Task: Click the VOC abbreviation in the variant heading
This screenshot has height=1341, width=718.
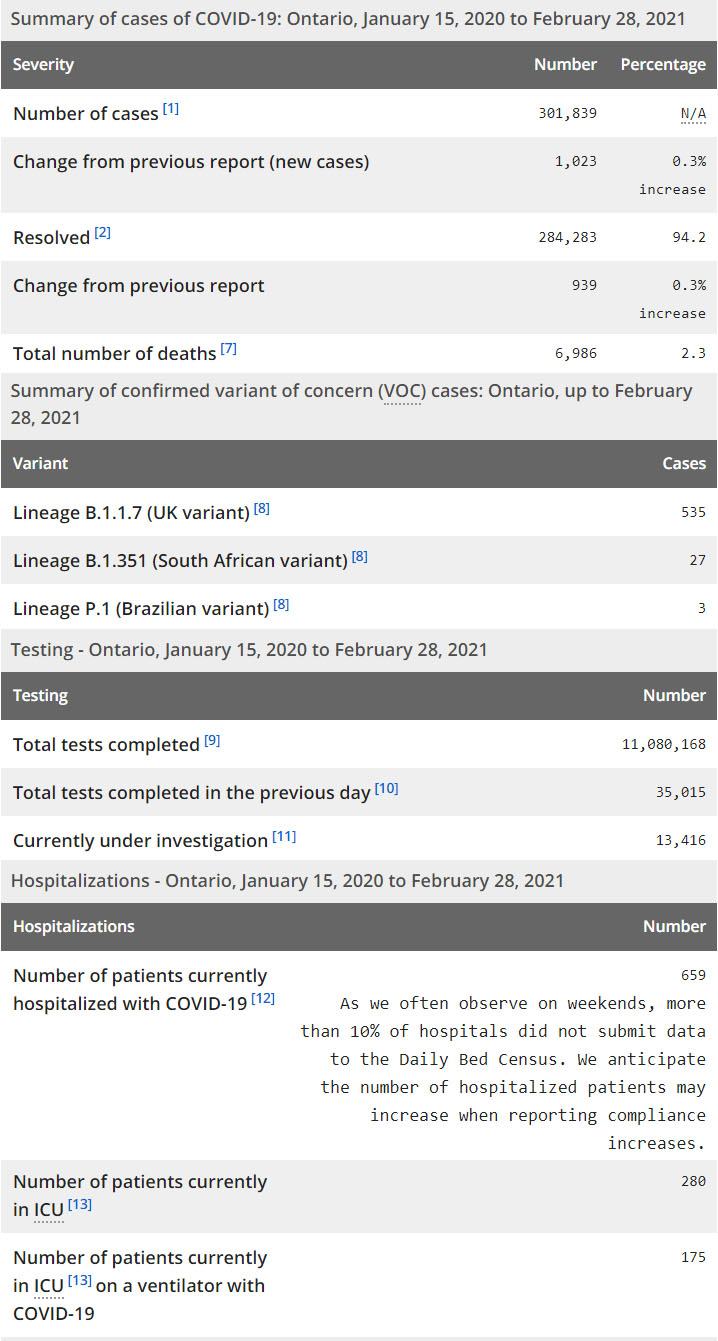Action: (402, 391)
